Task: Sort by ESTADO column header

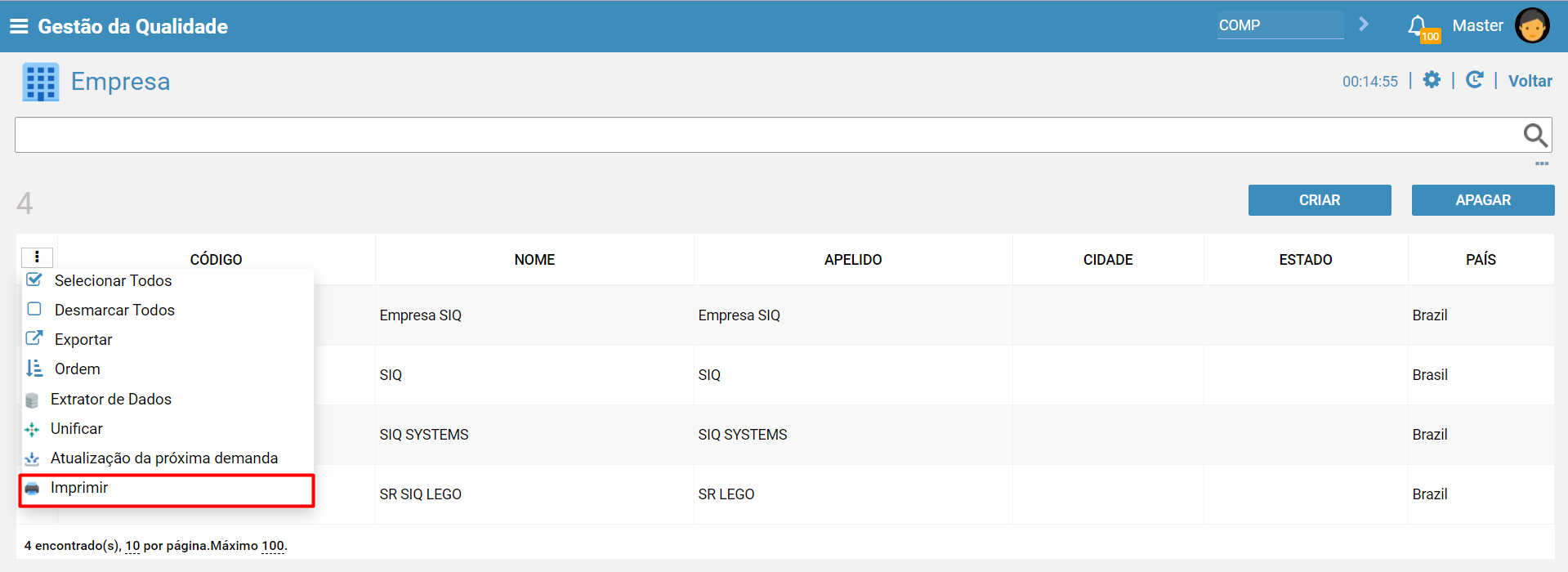Action: pyautogui.click(x=1306, y=260)
